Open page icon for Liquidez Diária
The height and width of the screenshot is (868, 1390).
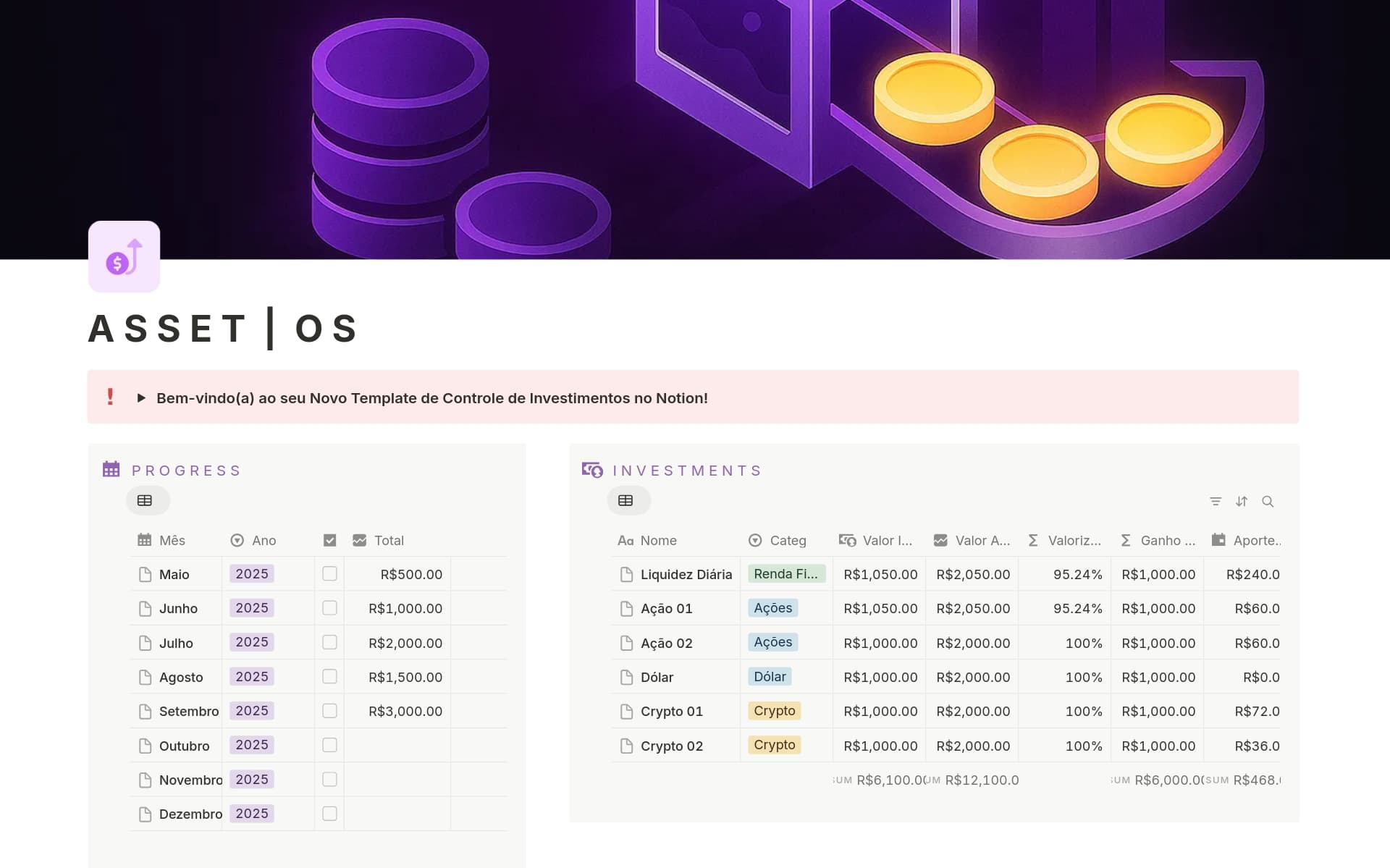627,574
